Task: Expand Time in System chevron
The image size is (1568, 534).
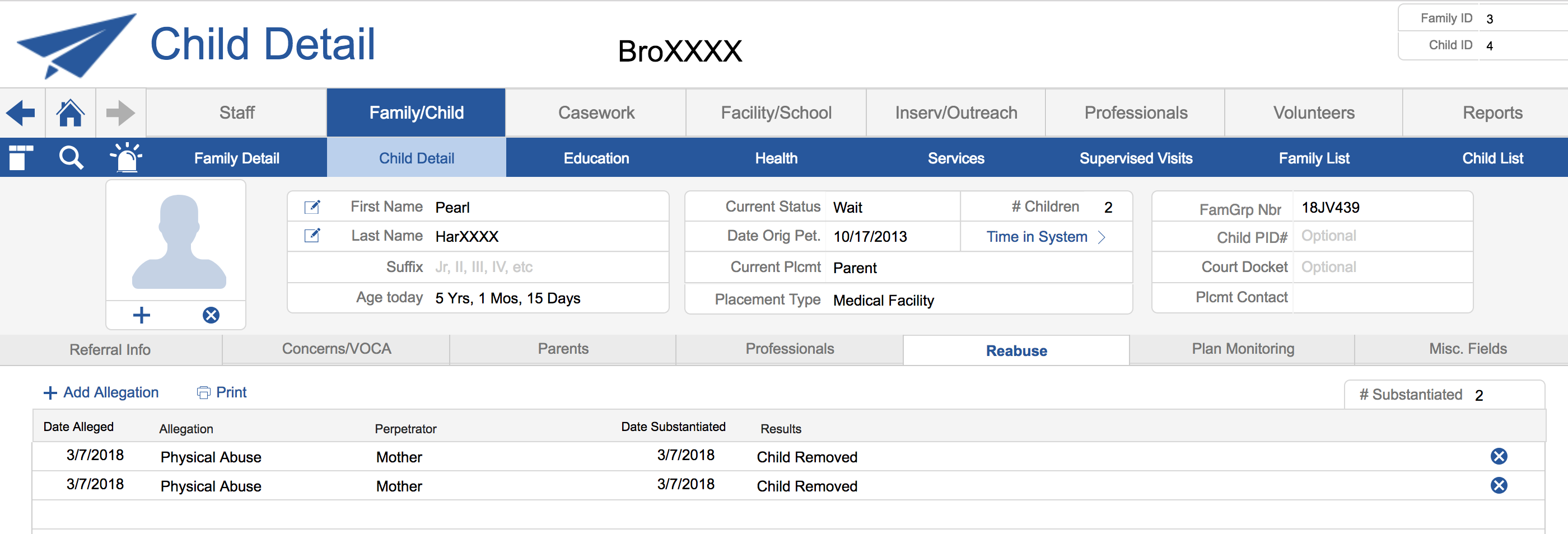Action: [x=1100, y=237]
